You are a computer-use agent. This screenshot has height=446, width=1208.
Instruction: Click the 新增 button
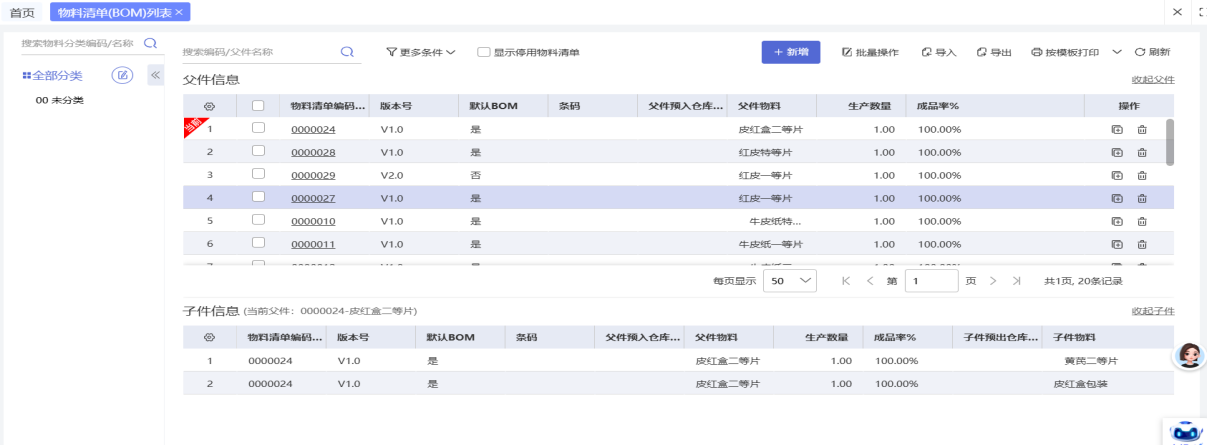pos(791,52)
